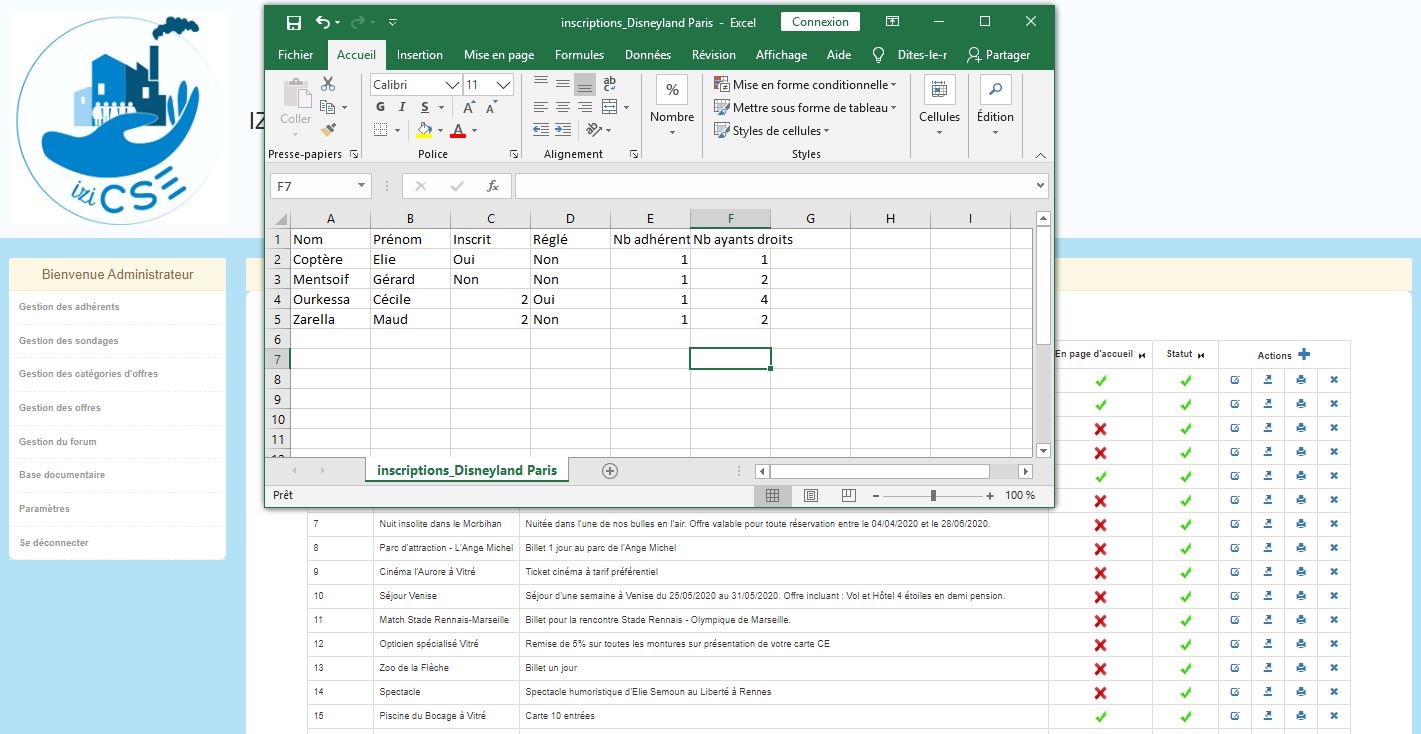
Task: Click the Save icon in Excel title bar
Action: (293, 22)
